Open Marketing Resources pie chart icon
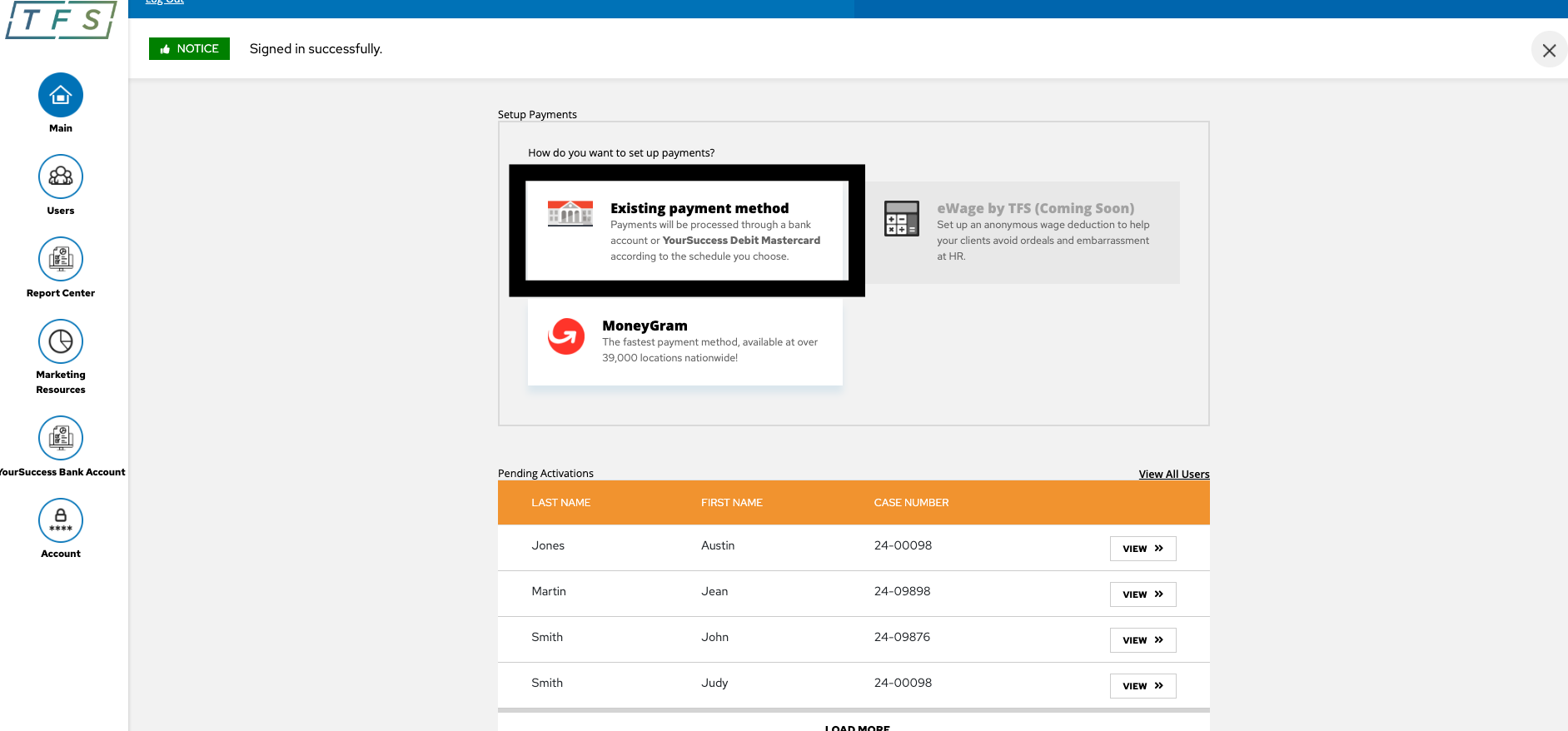Image resolution: width=1568 pixels, height=731 pixels. [x=61, y=341]
